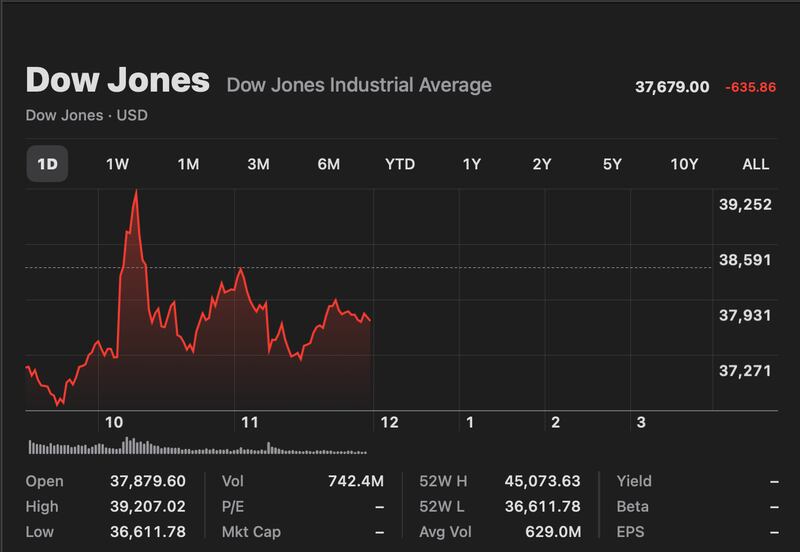Display the 5Y chart range
800x552 pixels.
pos(613,164)
